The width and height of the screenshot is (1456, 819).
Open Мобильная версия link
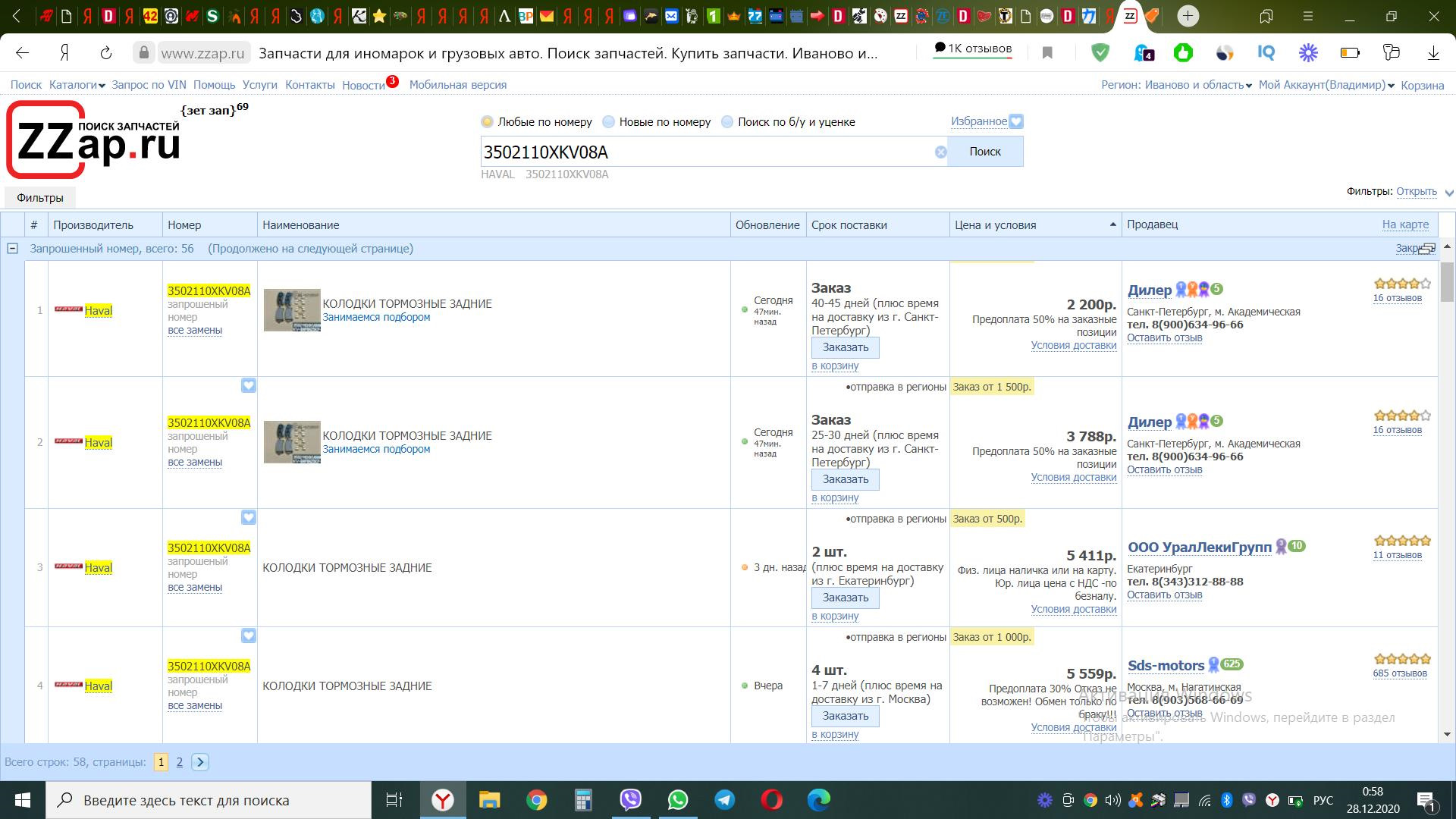click(x=458, y=85)
